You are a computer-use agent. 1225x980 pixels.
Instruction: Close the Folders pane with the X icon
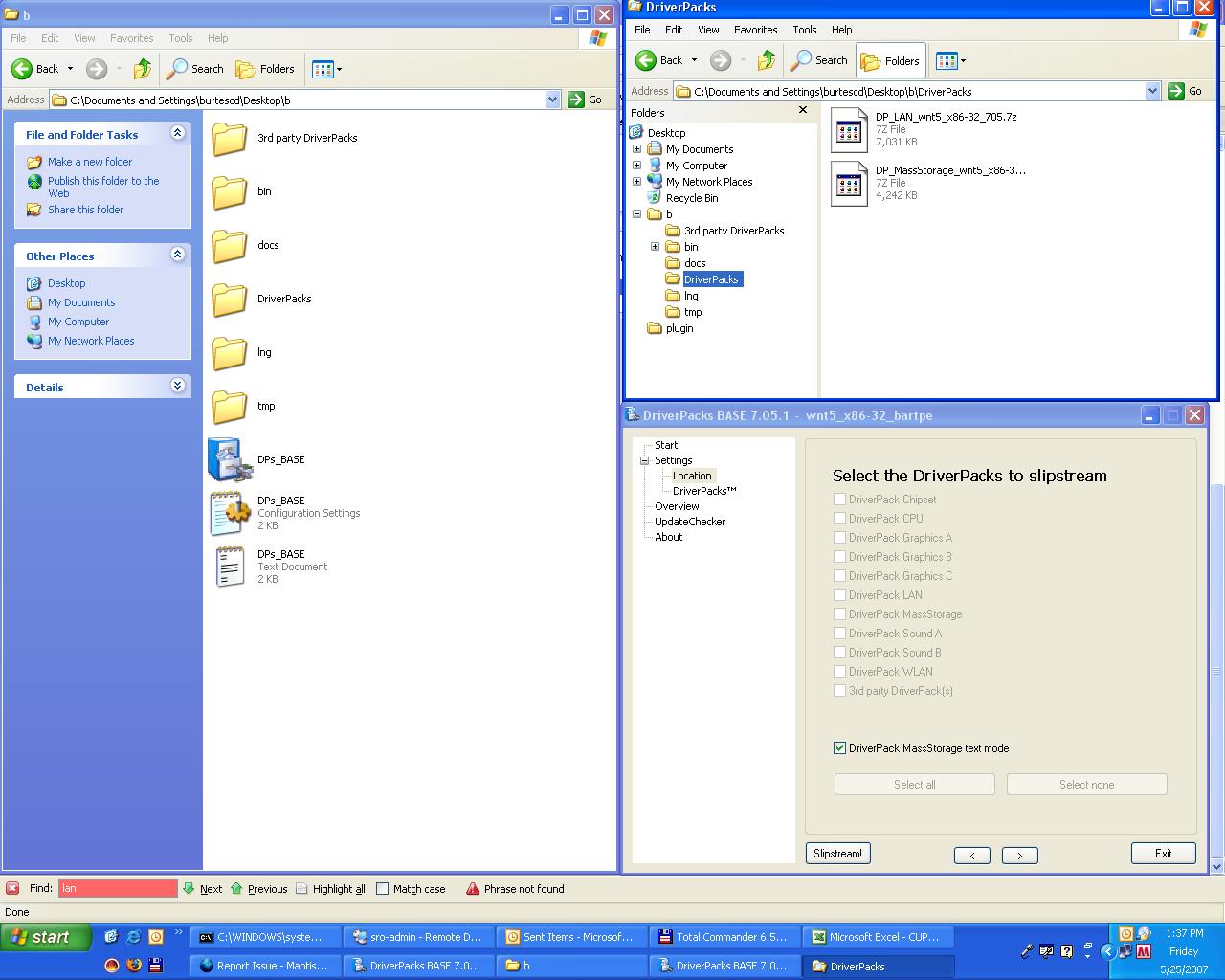(x=803, y=111)
